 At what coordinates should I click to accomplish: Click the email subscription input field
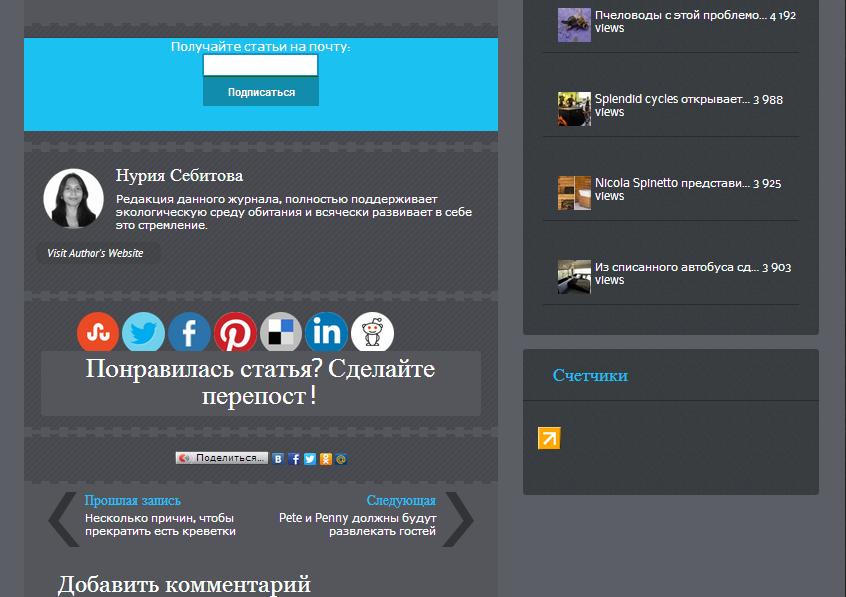[260, 66]
